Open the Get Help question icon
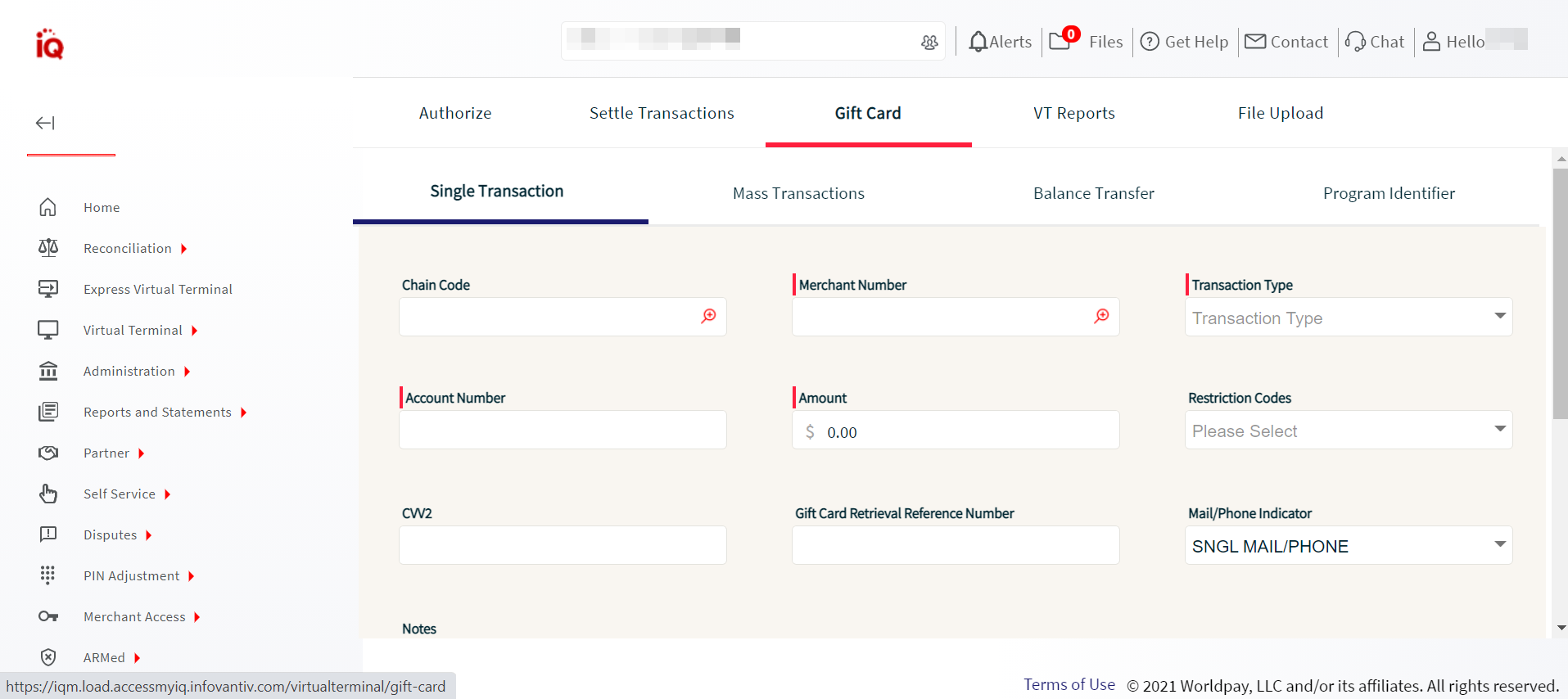 [x=1150, y=42]
